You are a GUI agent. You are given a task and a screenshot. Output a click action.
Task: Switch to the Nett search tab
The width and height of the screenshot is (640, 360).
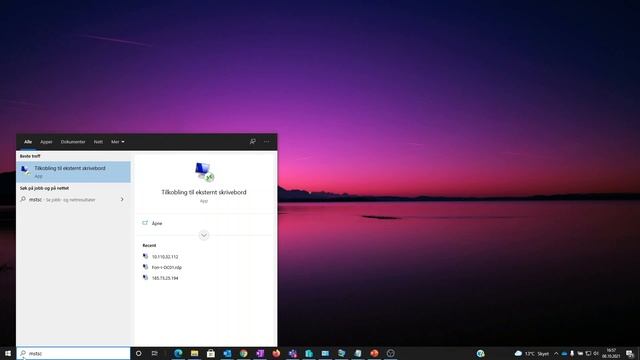click(98, 142)
